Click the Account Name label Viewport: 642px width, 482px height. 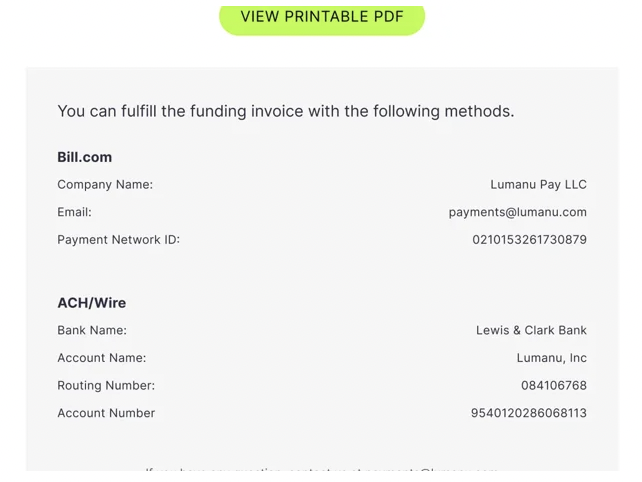(101, 358)
